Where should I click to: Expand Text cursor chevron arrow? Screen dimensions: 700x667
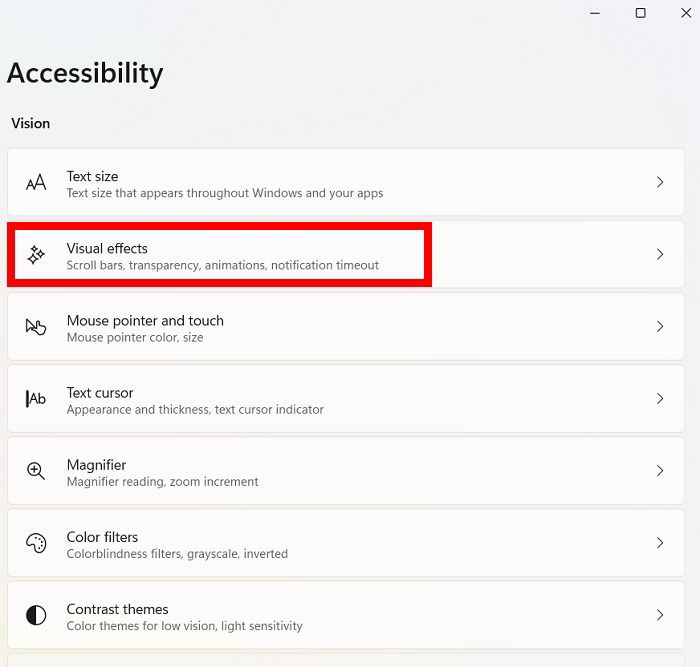tap(660, 399)
